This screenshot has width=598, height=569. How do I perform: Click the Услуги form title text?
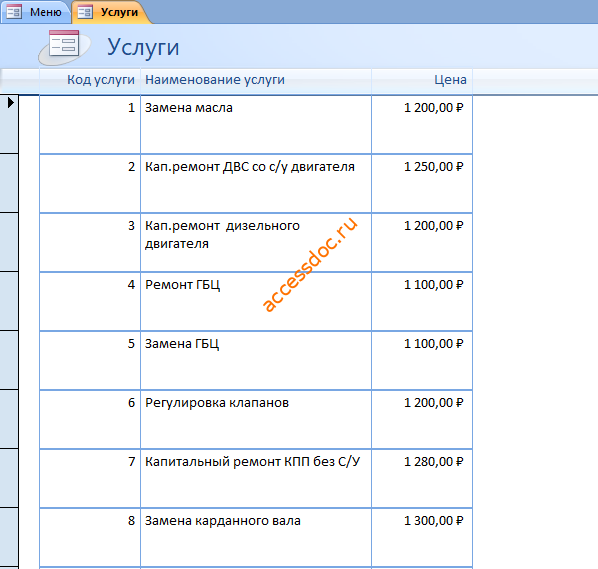coord(143,47)
